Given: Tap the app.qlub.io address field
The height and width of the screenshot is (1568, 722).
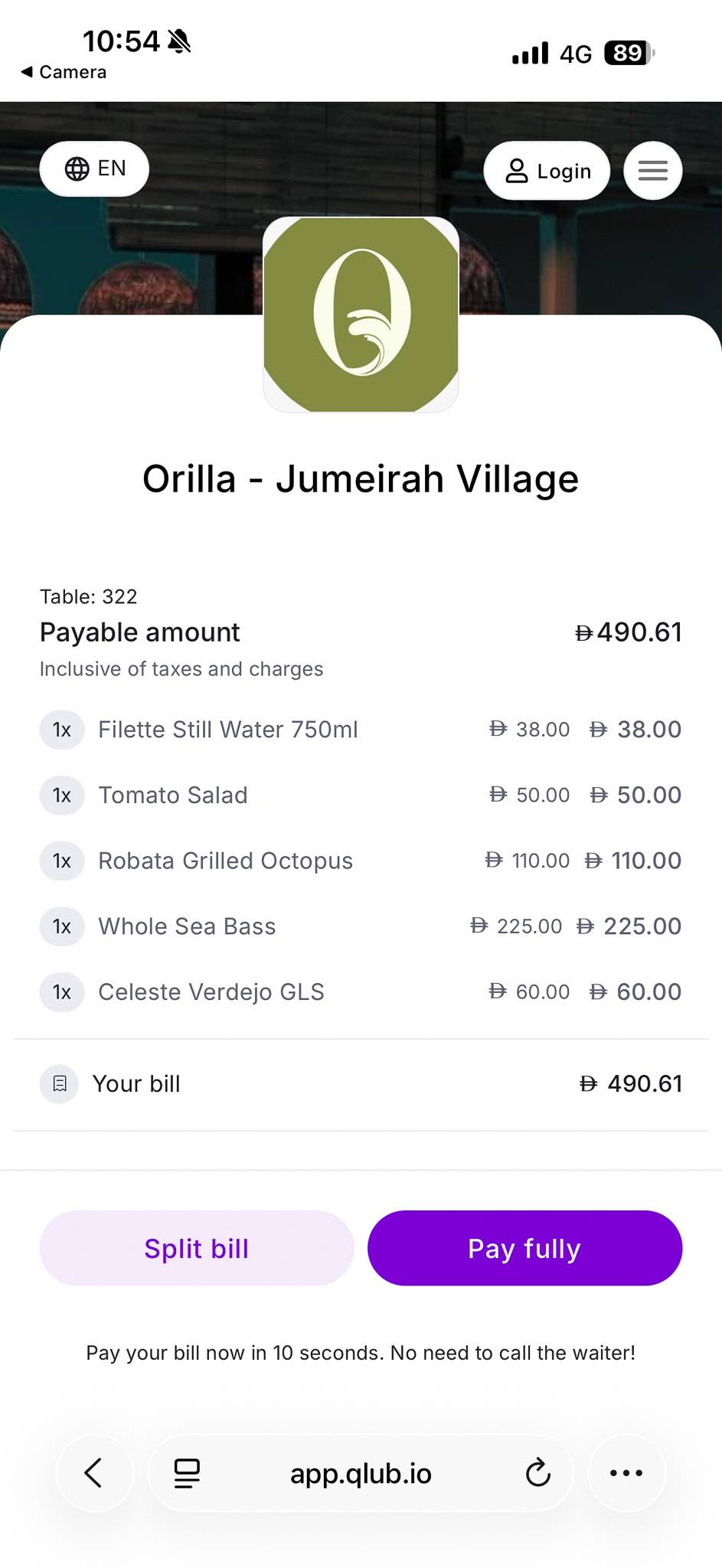Looking at the screenshot, I should click(361, 1473).
